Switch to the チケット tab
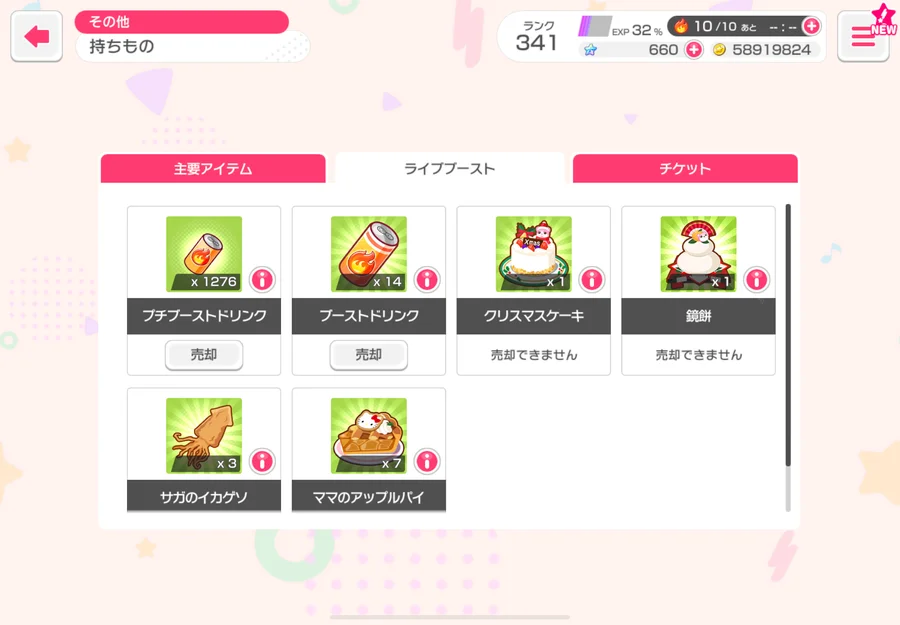Viewport: 900px width, 625px height. [685, 168]
